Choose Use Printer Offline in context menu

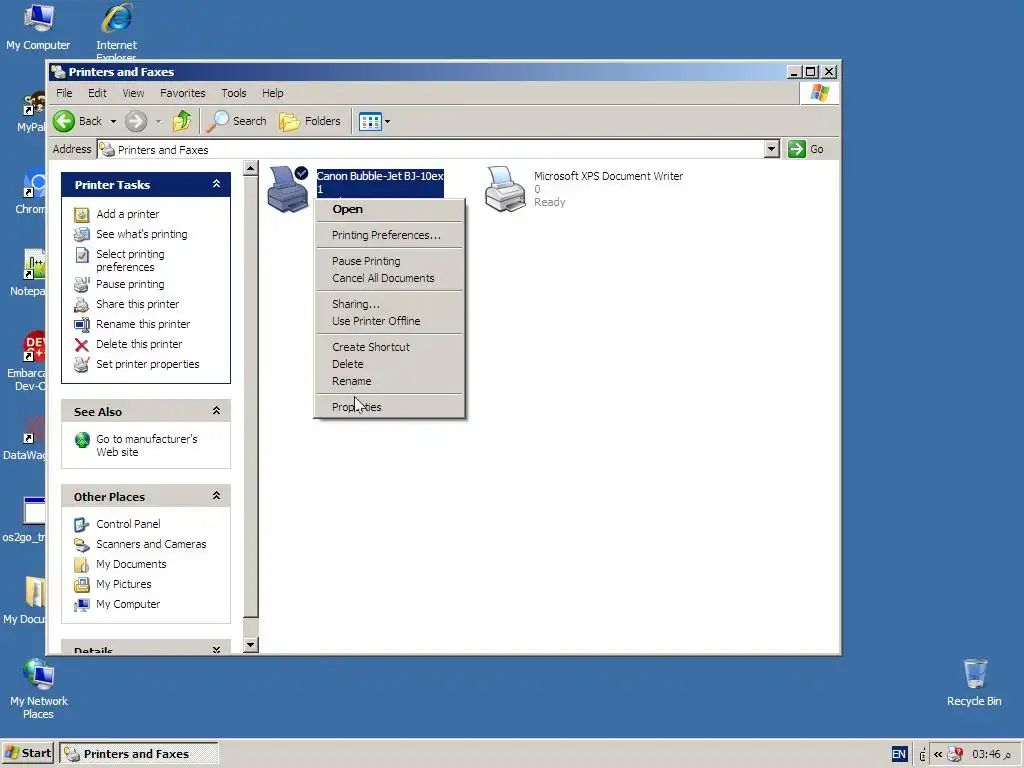(x=389, y=321)
